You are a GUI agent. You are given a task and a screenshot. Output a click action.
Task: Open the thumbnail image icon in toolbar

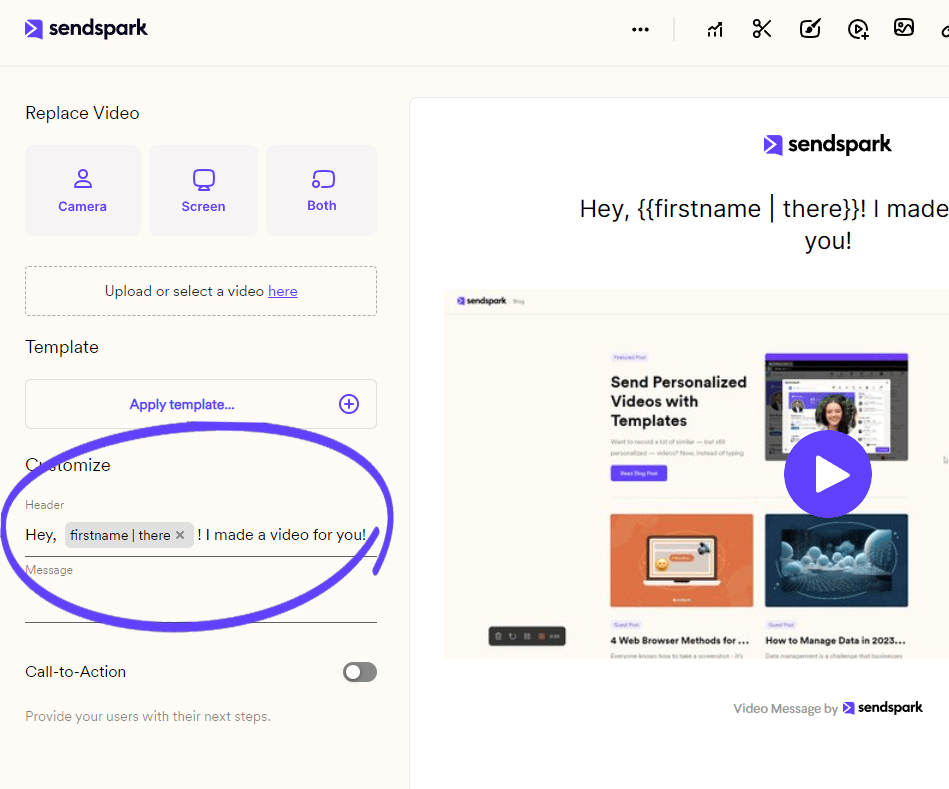coord(904,27)
